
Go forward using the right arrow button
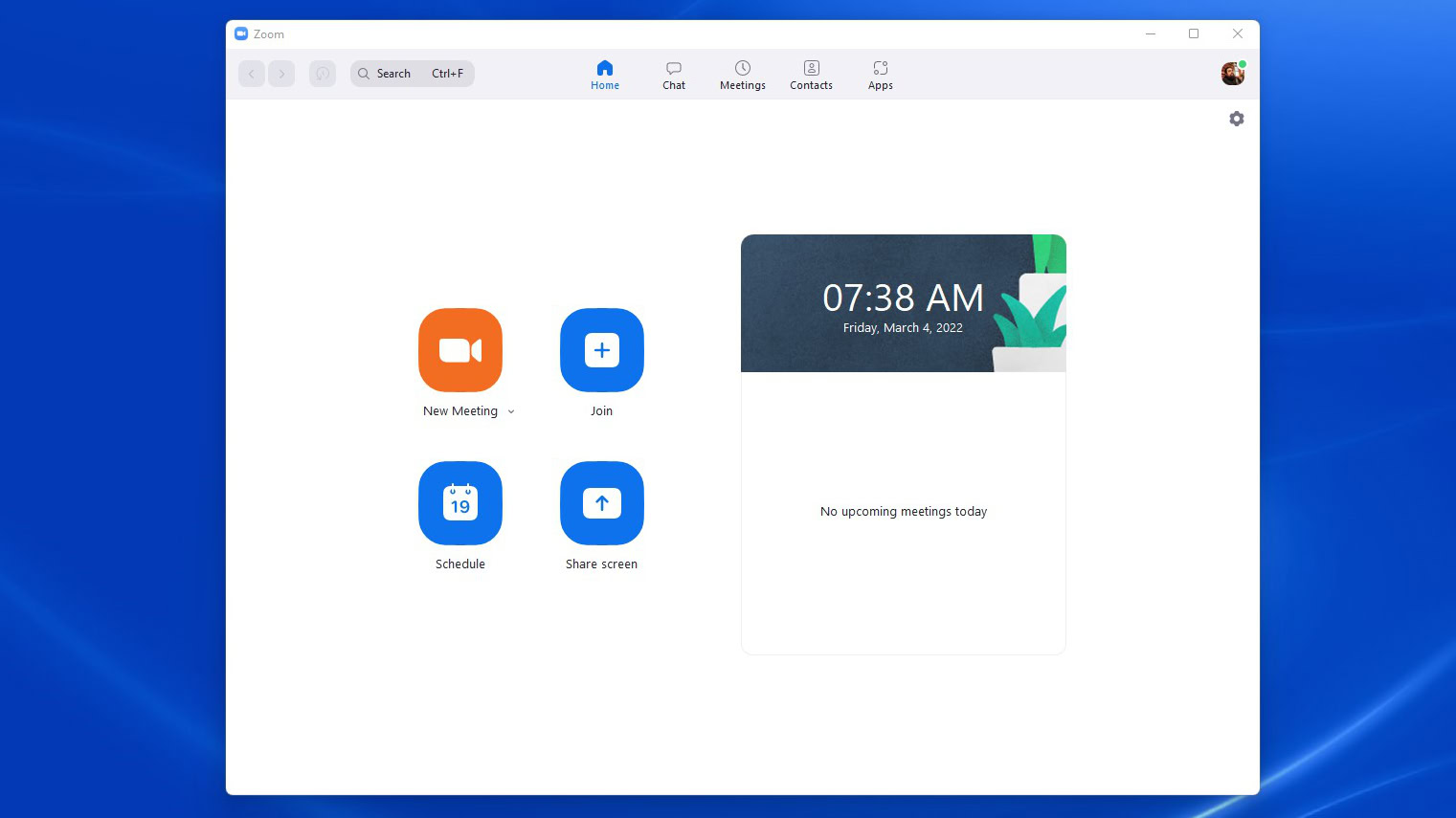click(281, 74)
